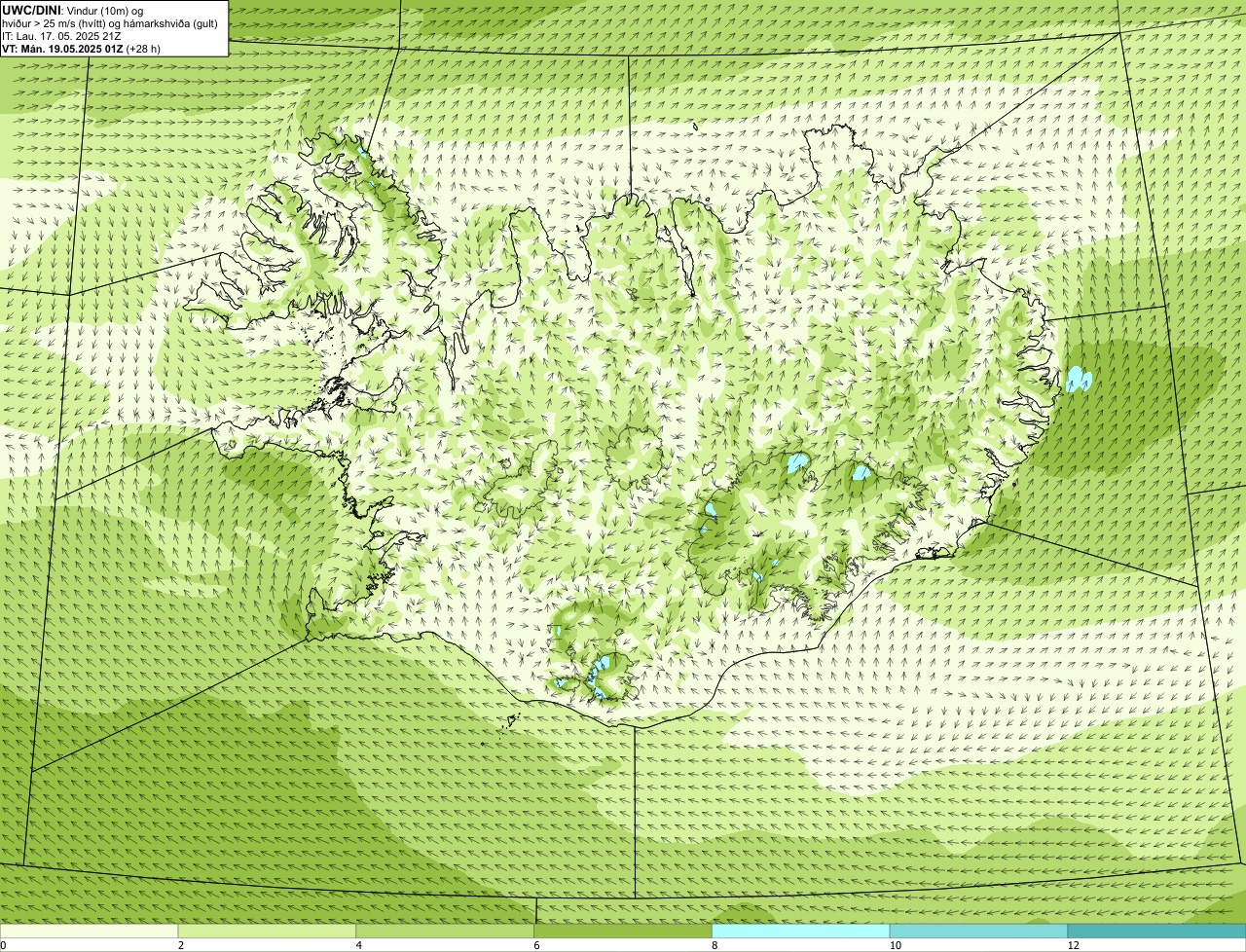Click the 10–12 m/s cyan legend segment
Viewport: 1246px width, 952px height.
tap(978, 932)
